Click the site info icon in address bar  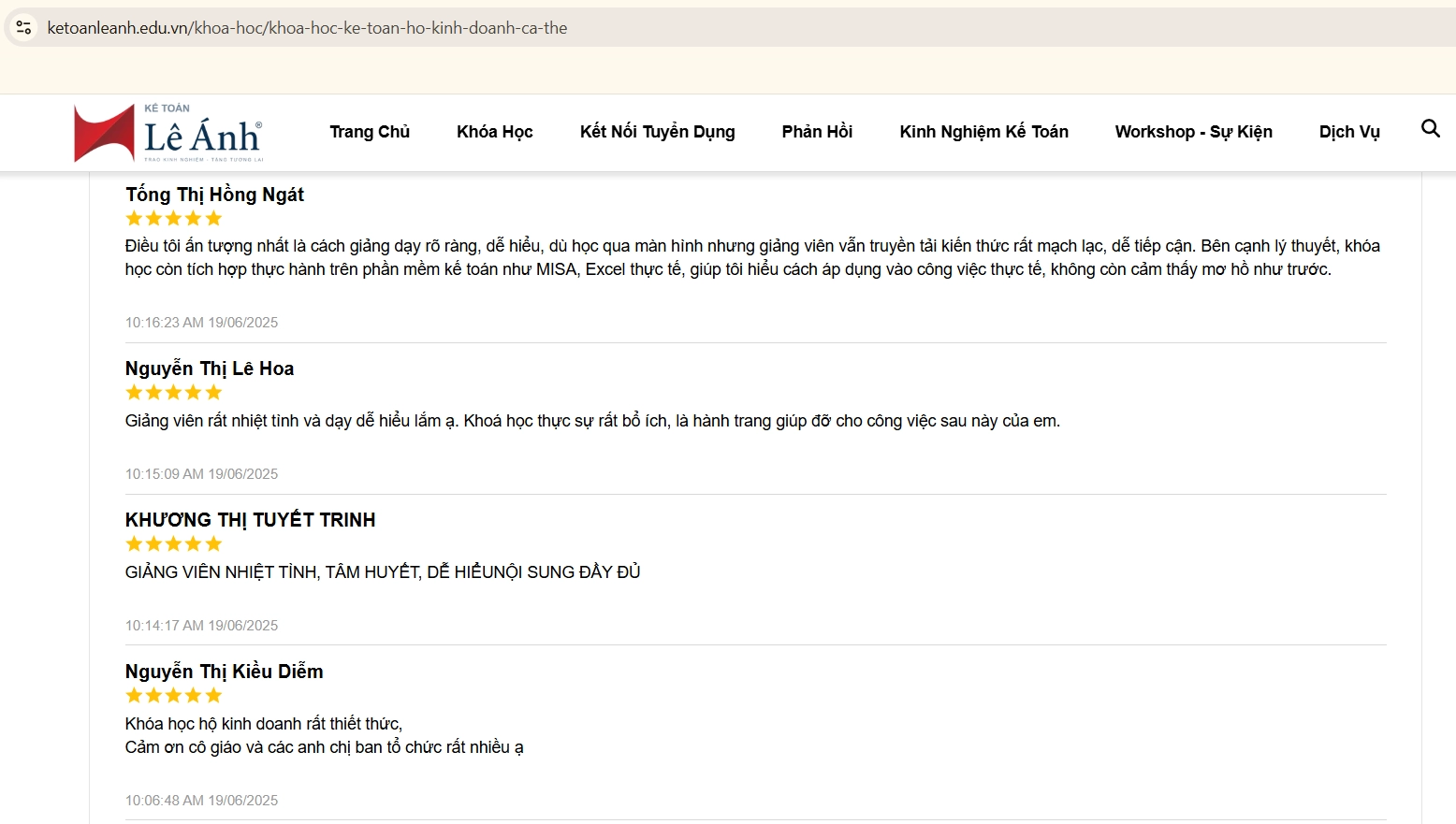click(x=24, y=28)
